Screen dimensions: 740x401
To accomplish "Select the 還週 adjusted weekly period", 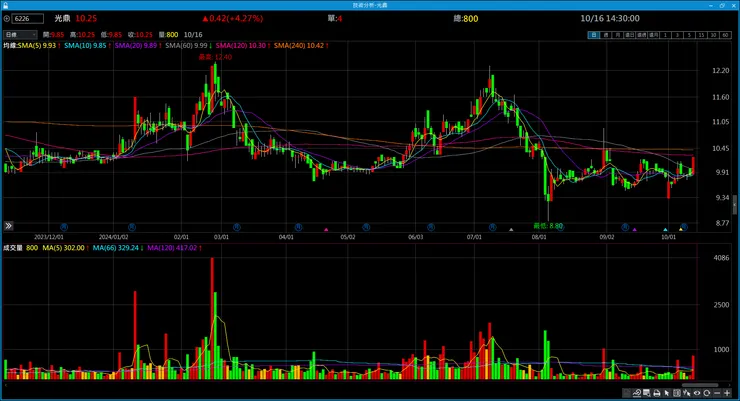I will [x=641, y=35].
